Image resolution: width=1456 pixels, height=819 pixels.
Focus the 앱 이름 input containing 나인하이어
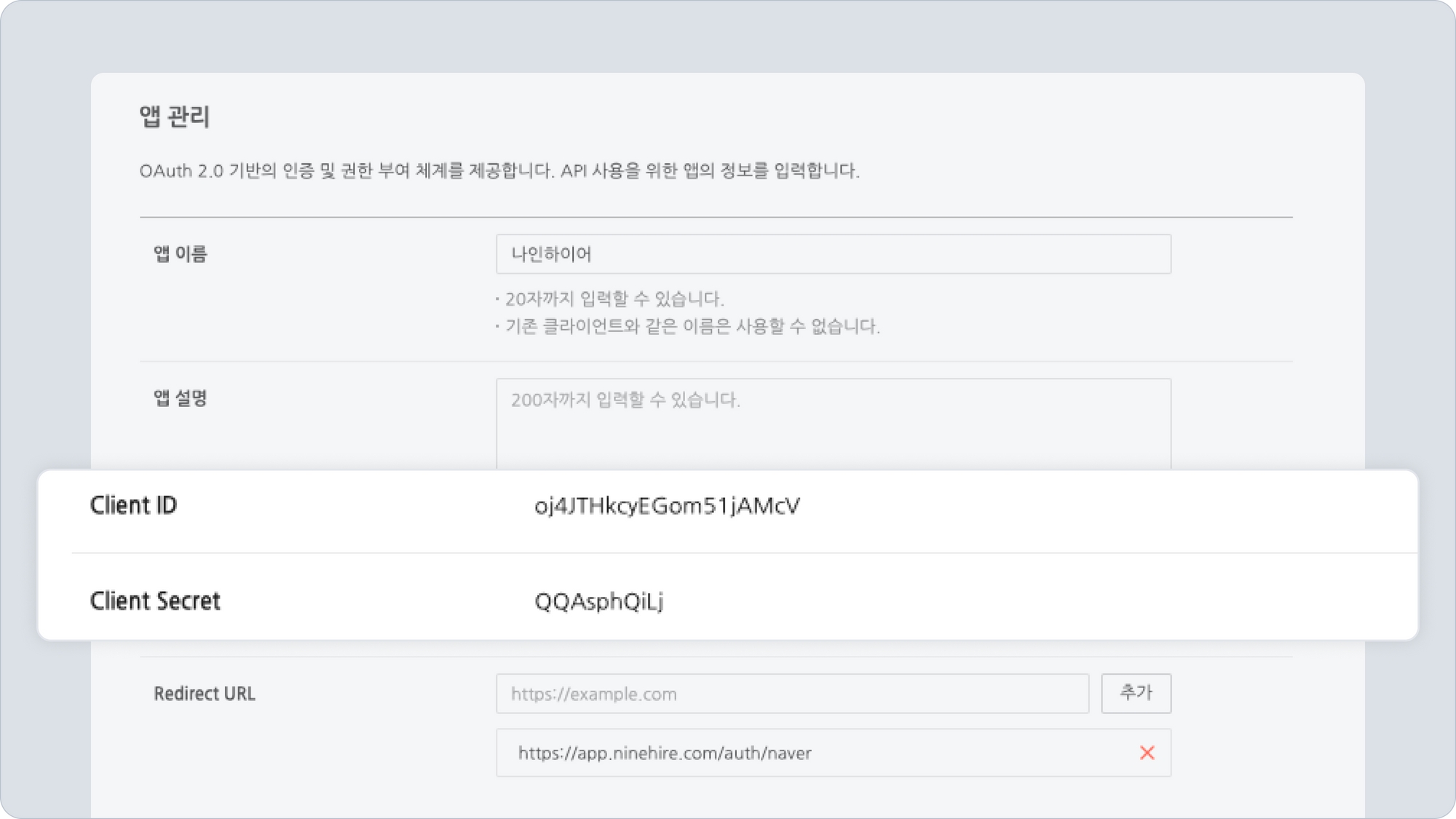click(833, 254)
